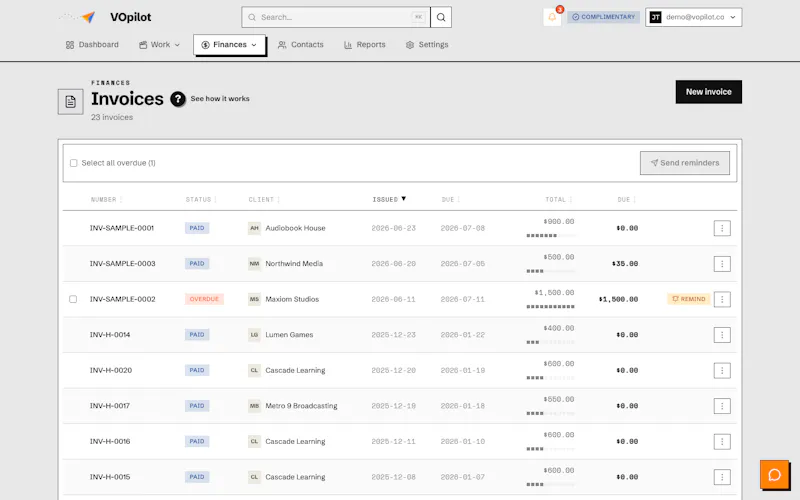Screen dimensions: 800x500
Task: Click the JT user avatar
Action: pyautogui.click(x=656, y=17)
